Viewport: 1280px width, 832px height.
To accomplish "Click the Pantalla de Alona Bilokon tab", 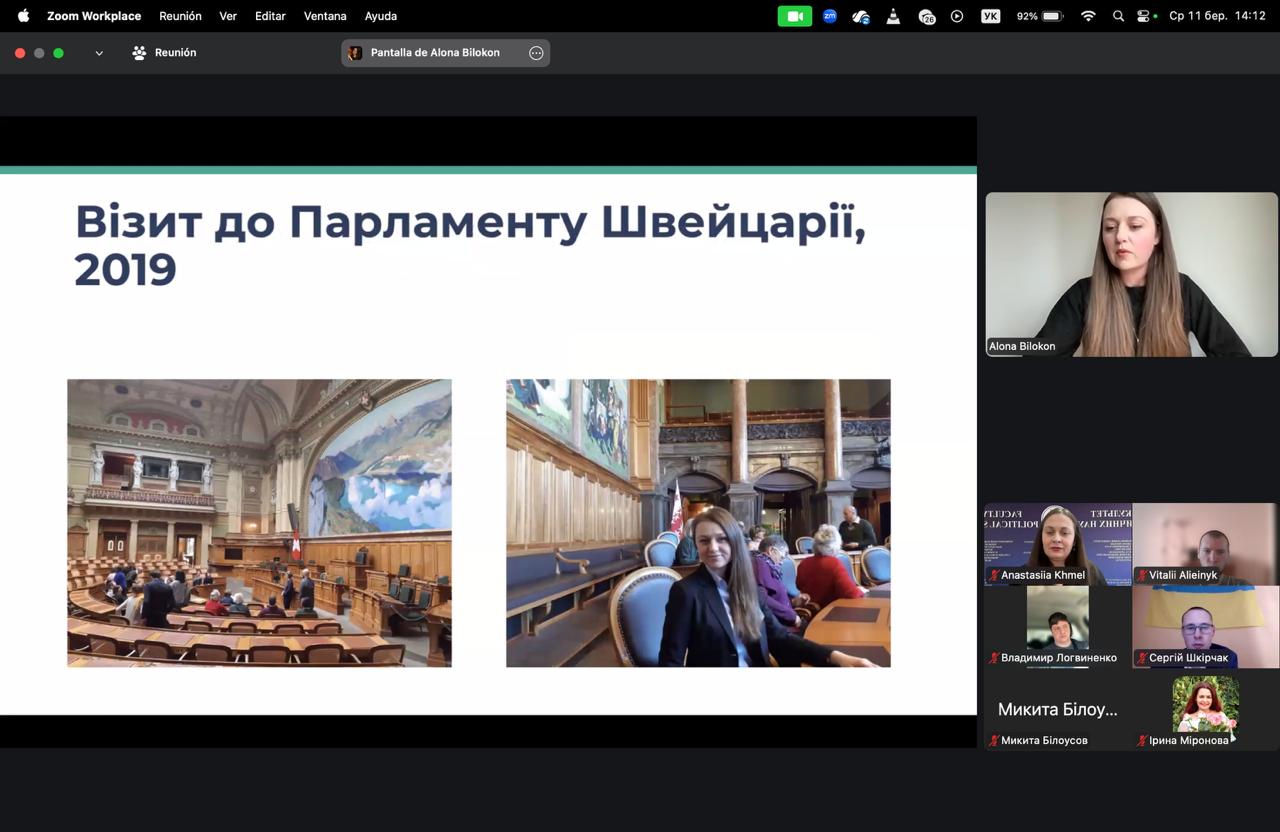I will click(x=434, y=53).
